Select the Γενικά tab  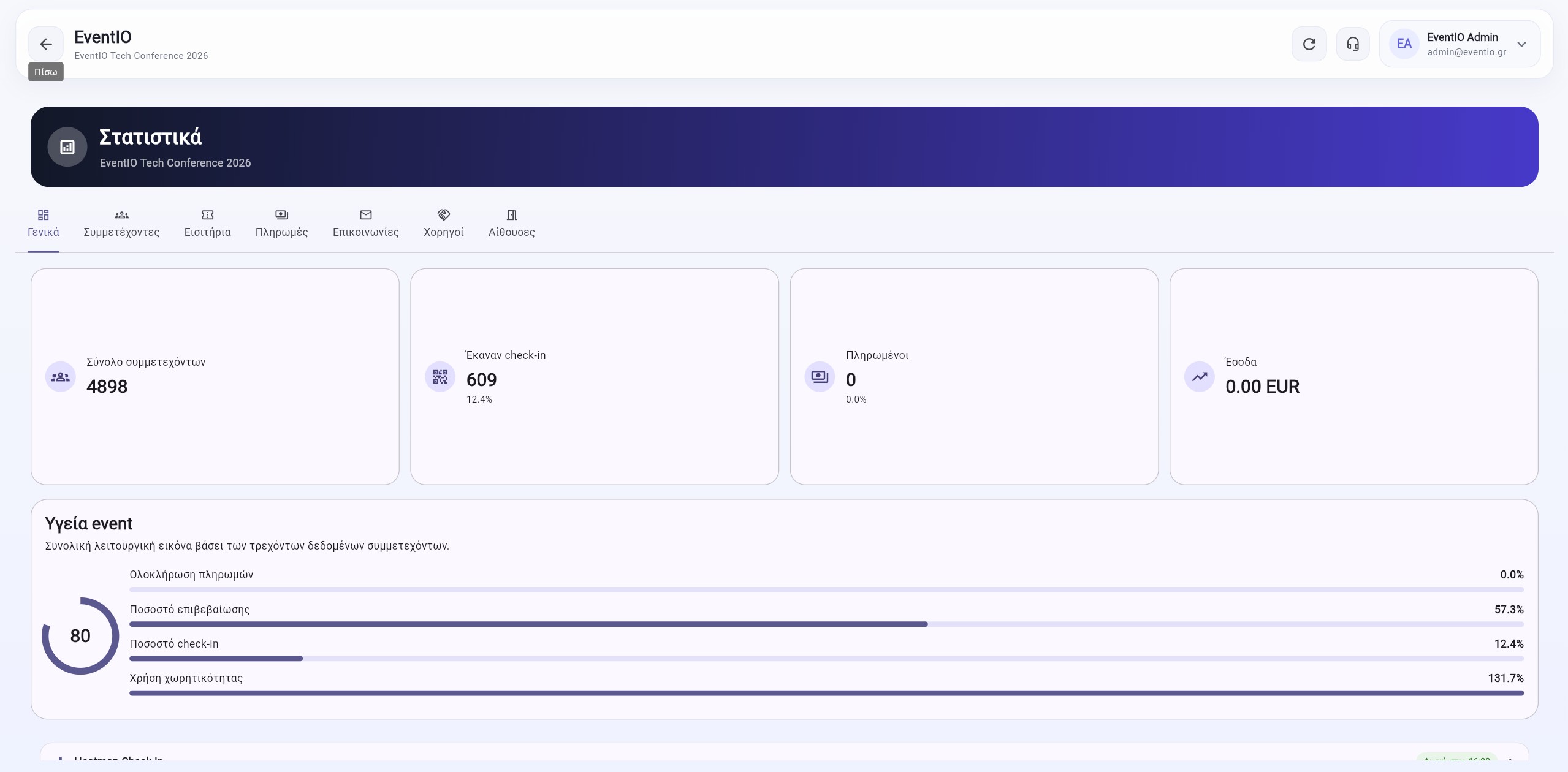(44, 224)
